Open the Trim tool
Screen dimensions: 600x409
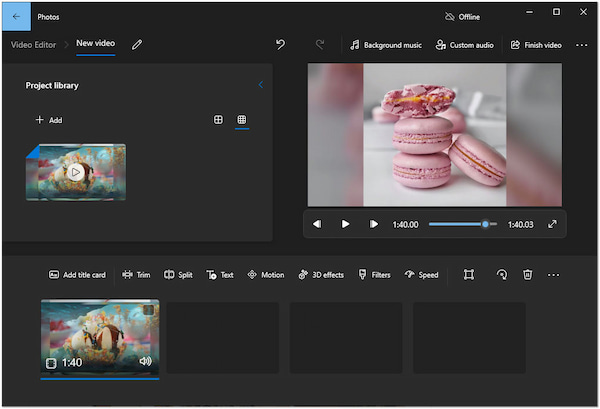click(136, 275)
